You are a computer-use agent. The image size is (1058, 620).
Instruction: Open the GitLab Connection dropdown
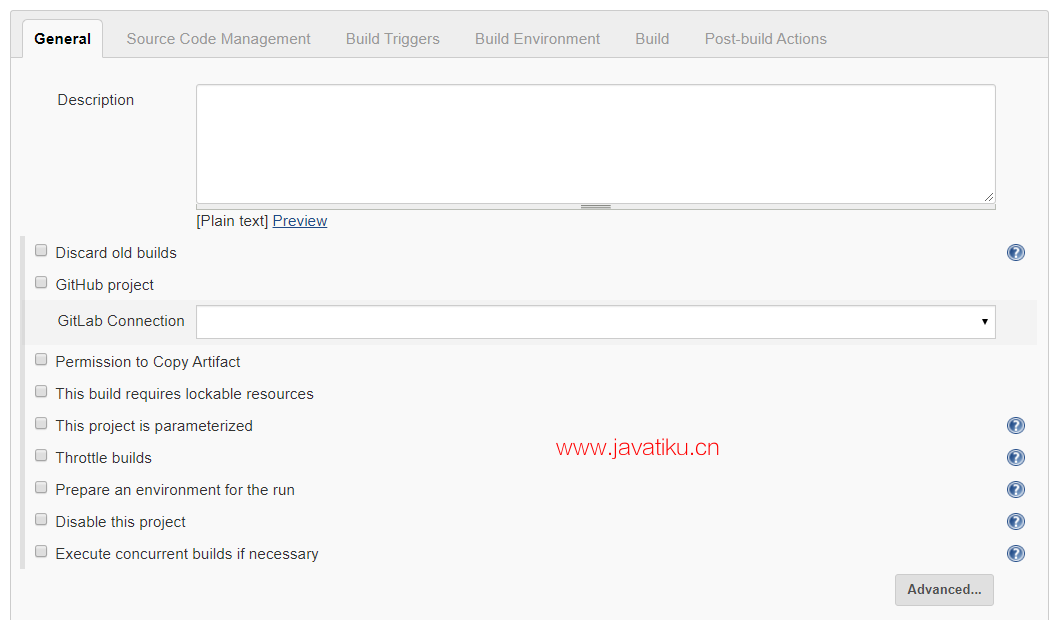(x=595, y=322)
